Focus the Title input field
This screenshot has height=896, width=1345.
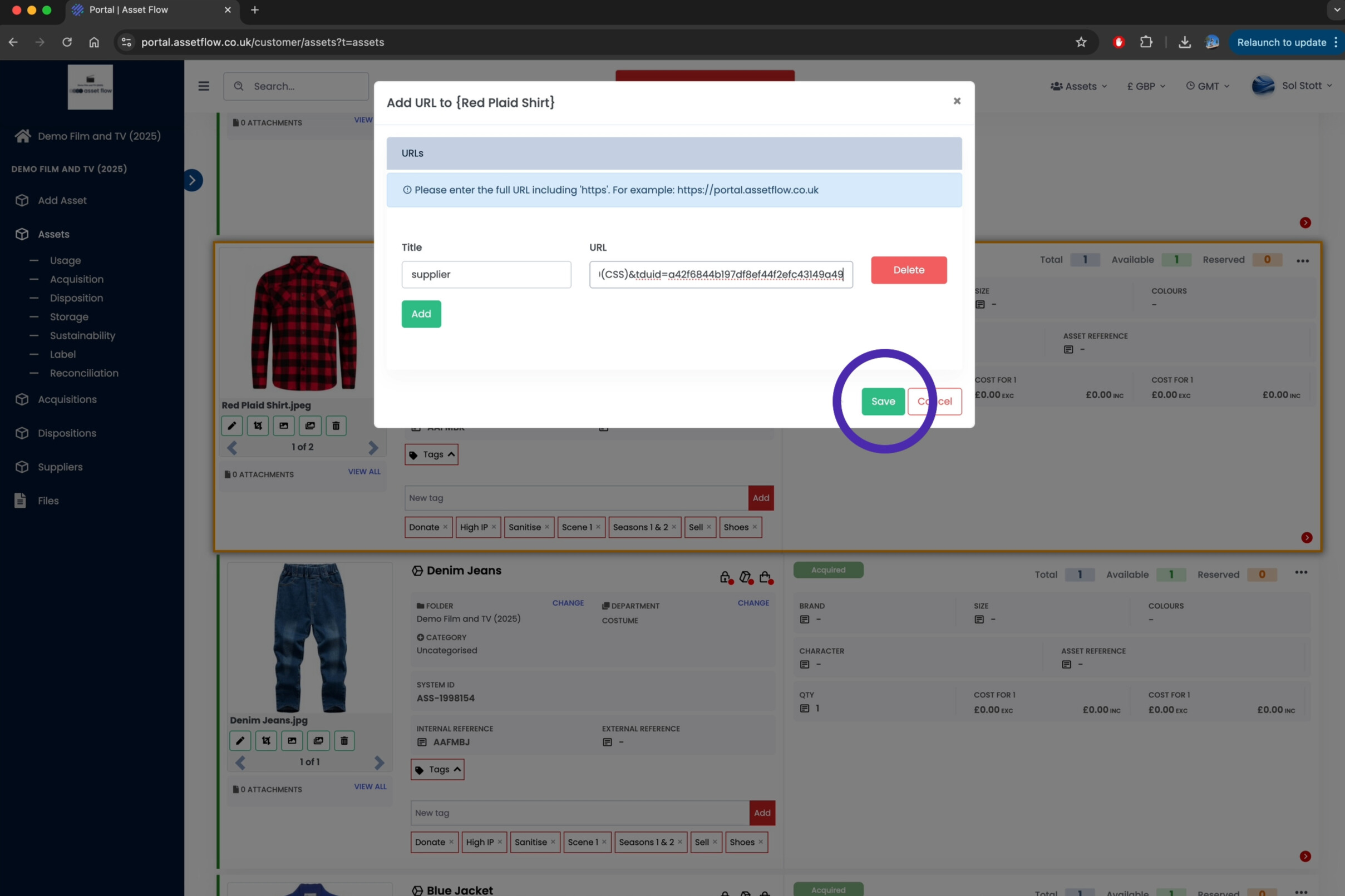486,274
